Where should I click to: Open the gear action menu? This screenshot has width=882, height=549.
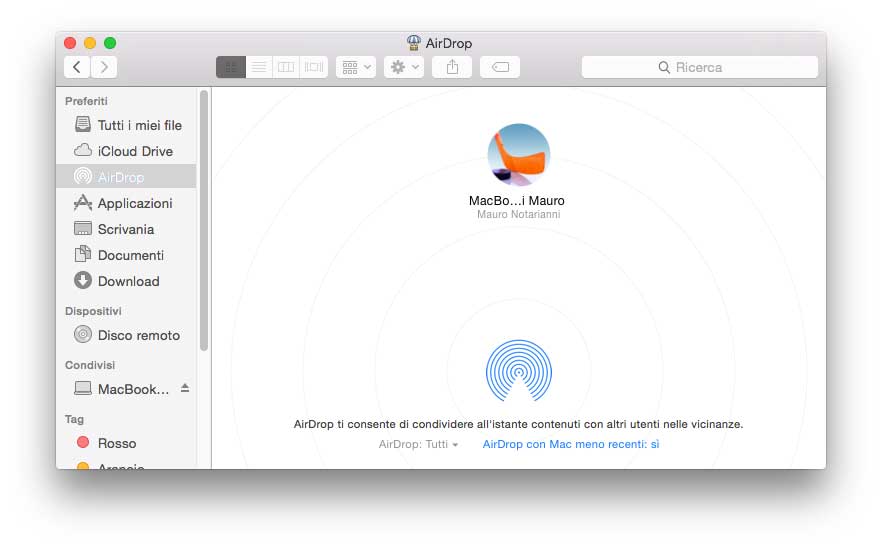404,68
